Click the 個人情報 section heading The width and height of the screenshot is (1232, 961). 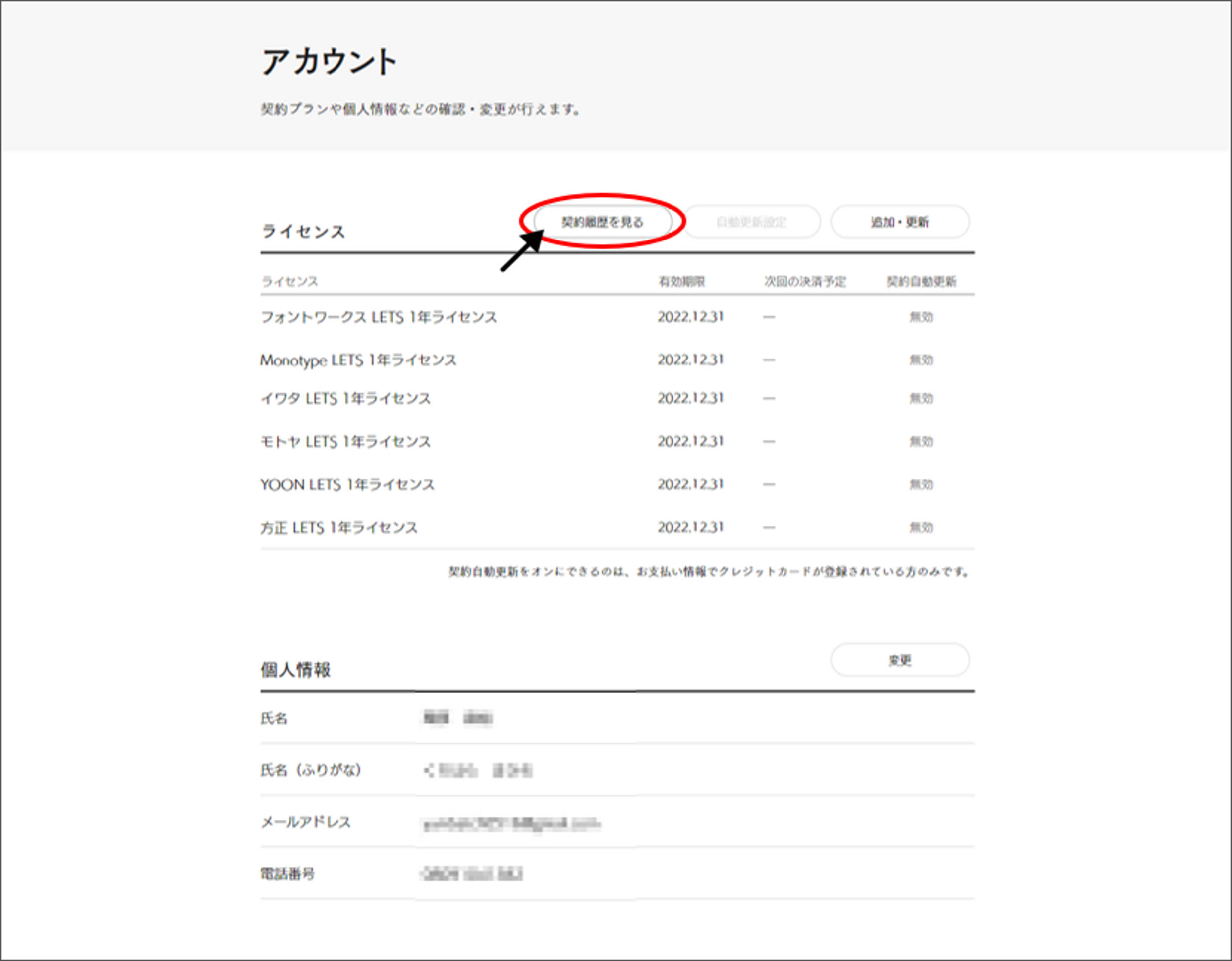297,670
